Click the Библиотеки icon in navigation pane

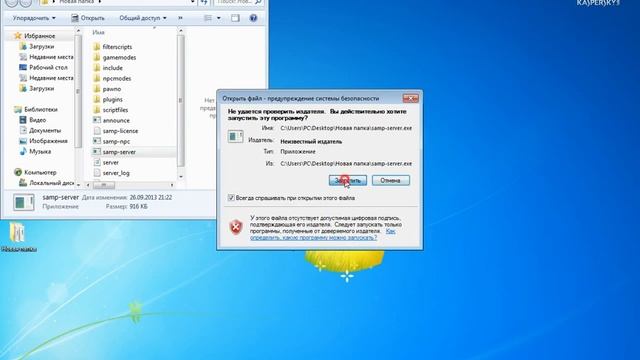[x=18, y=109]
